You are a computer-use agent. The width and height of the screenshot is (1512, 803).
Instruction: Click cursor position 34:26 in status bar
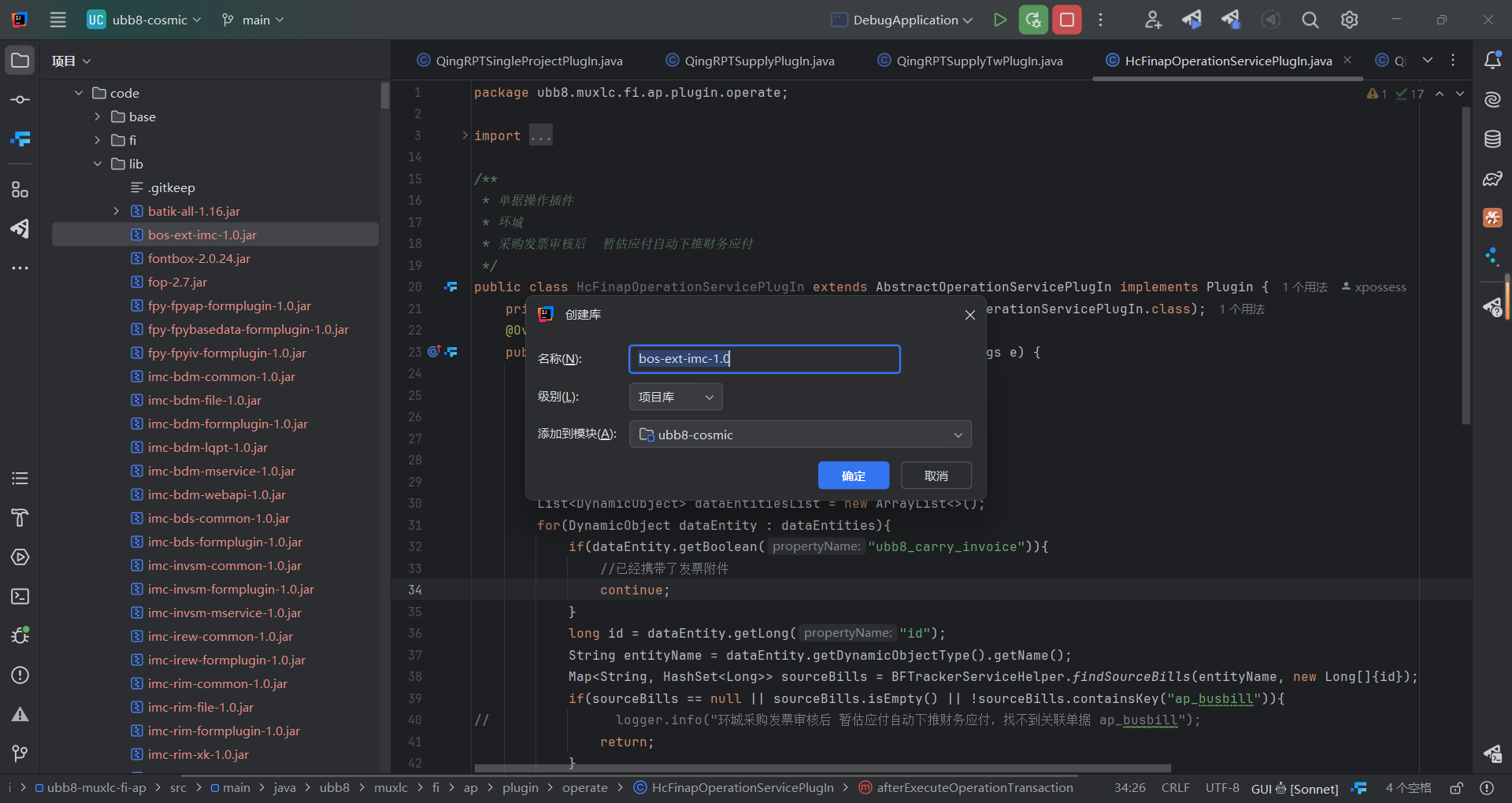click(1130, 788)
